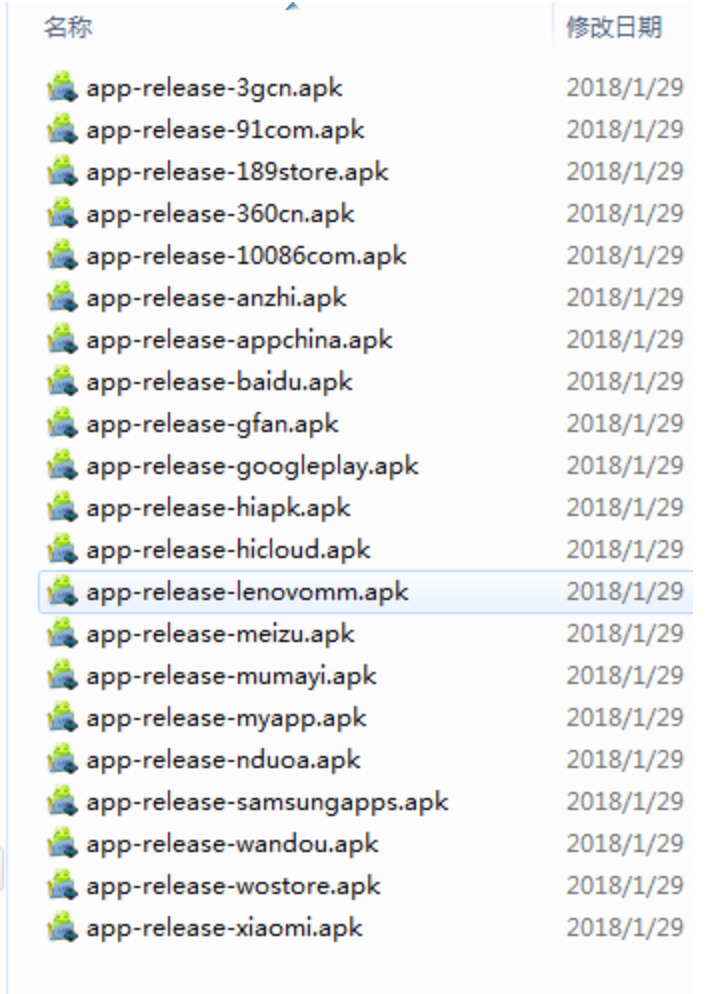Image resolution: width=716 pixels, height=994 pixels.
Task: Click the APK icon beside app-release-samsungapps.apk
Action: click(62, 802)
